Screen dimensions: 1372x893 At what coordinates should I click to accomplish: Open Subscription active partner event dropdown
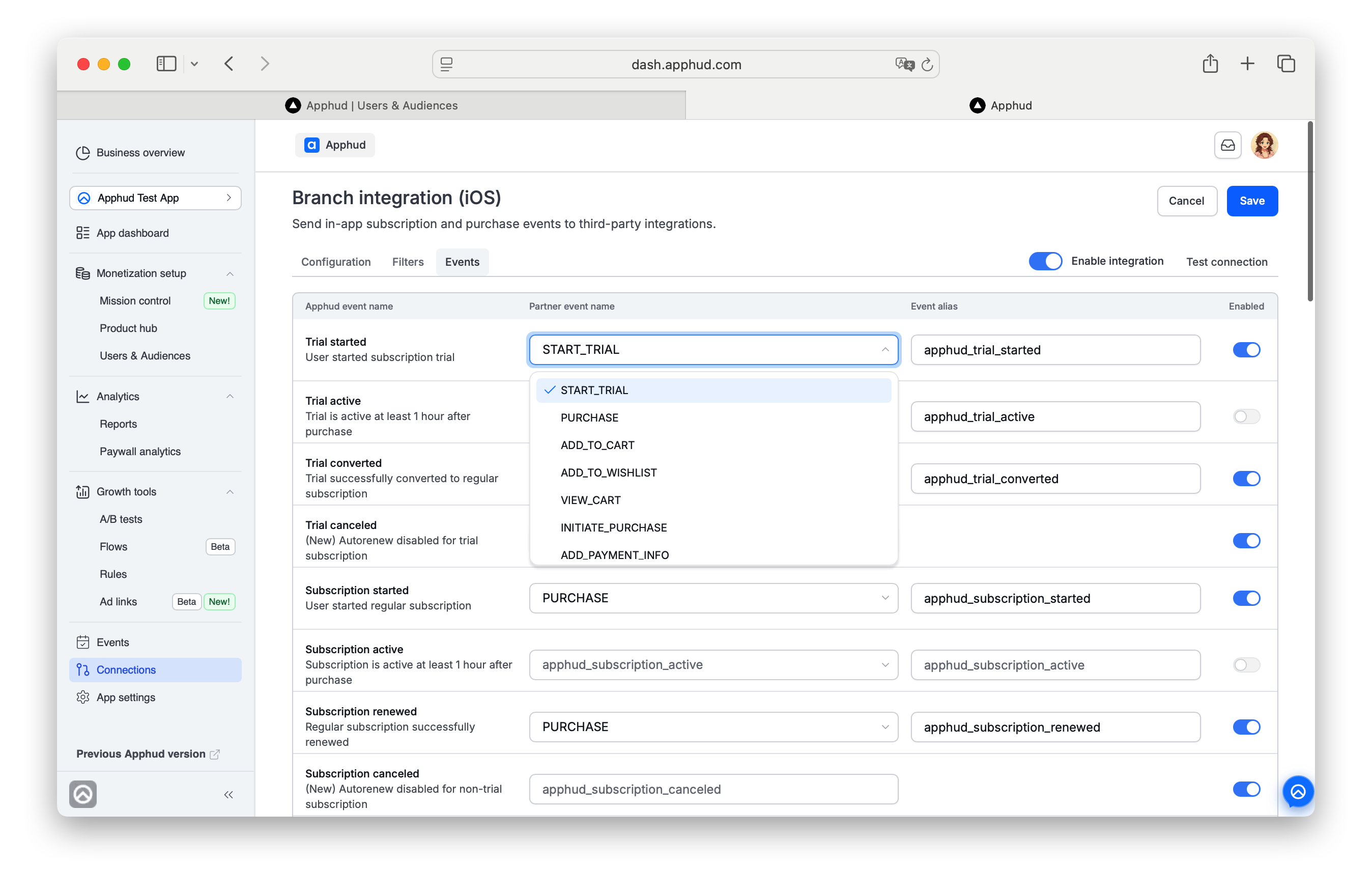[x=713, y=664]
